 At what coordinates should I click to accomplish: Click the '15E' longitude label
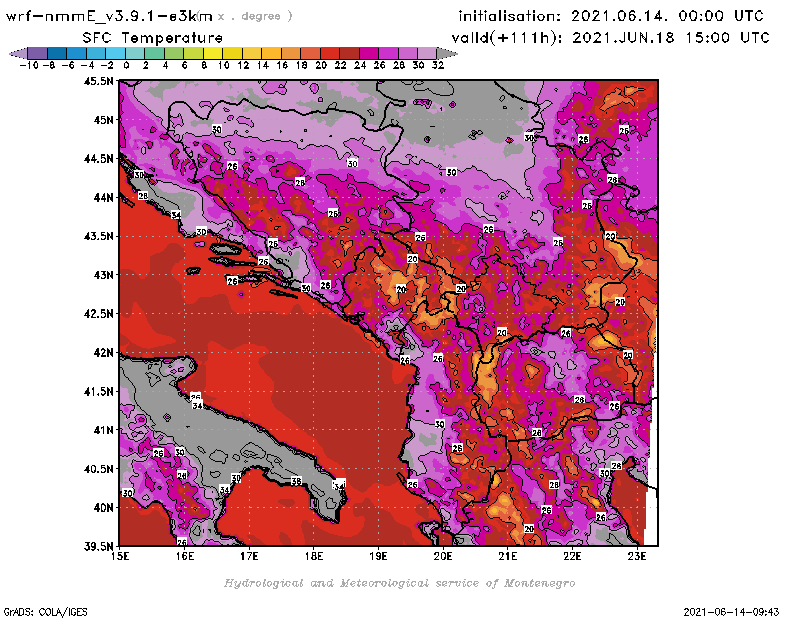point(120,557)
